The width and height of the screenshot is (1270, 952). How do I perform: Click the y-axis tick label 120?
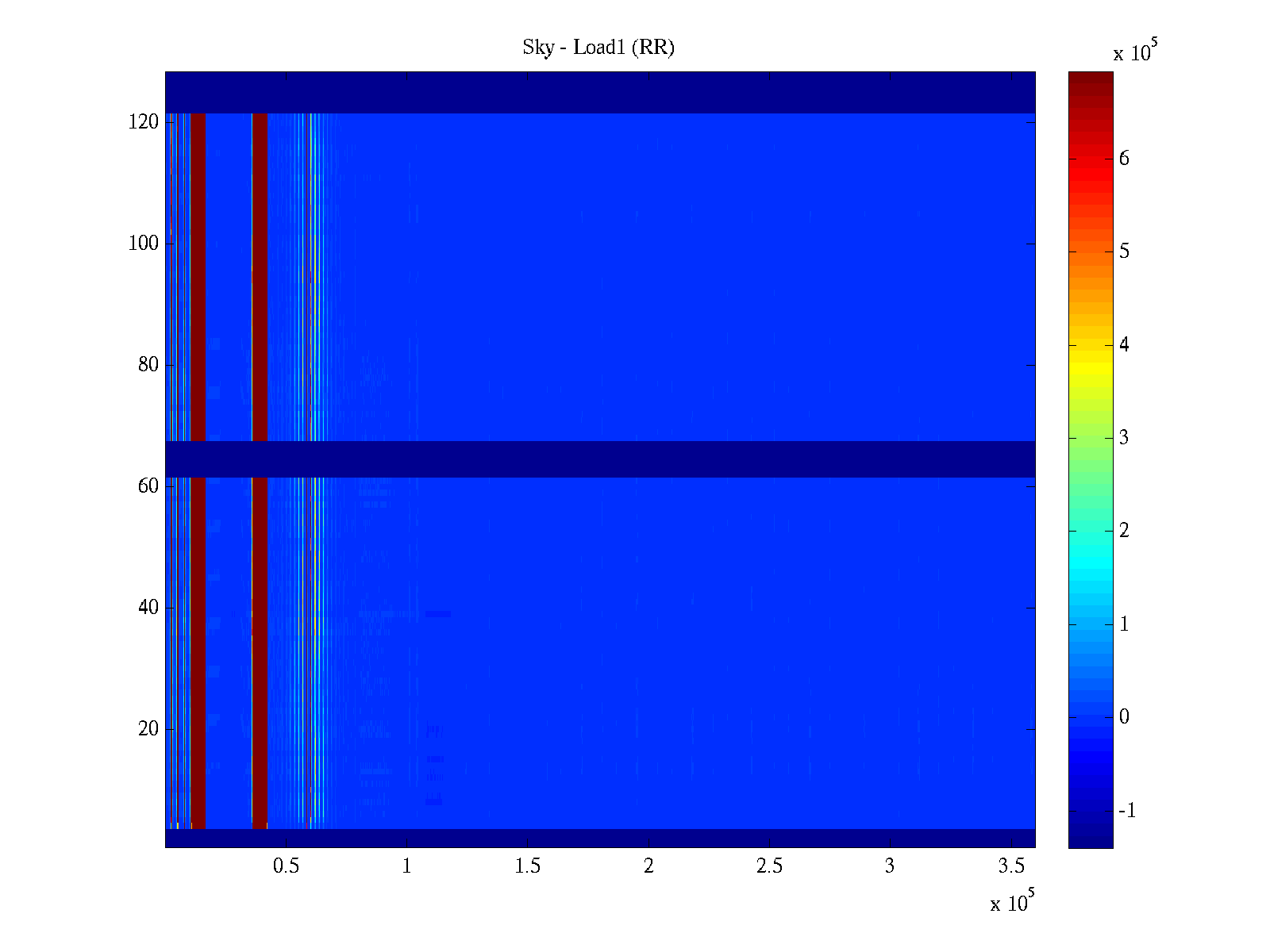coord(144,122)
